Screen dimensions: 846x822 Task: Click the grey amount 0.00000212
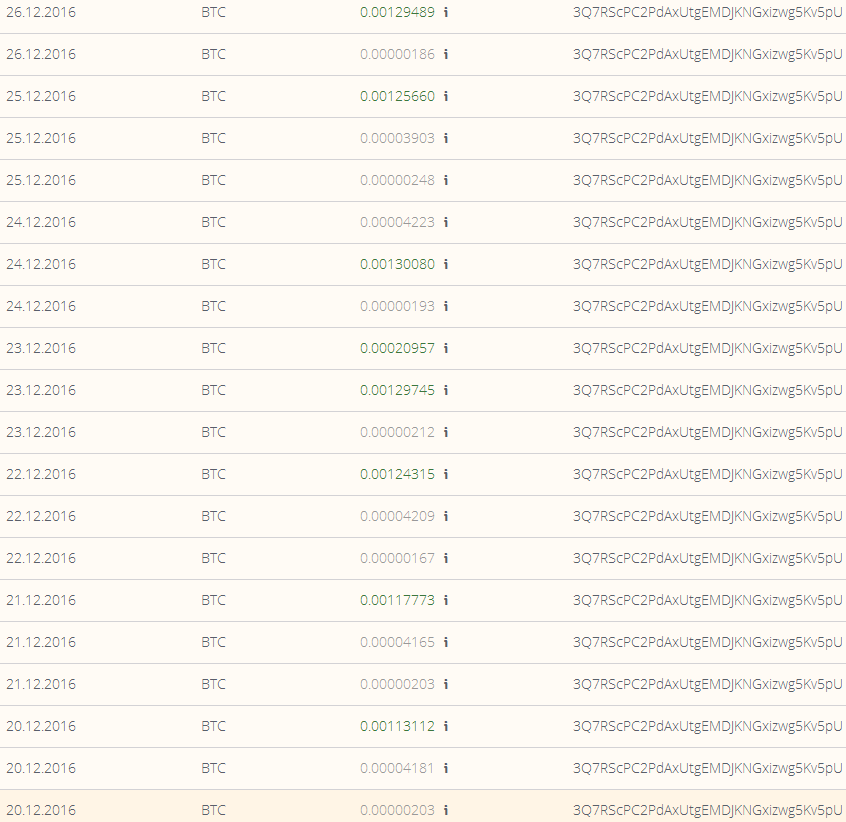397,432
